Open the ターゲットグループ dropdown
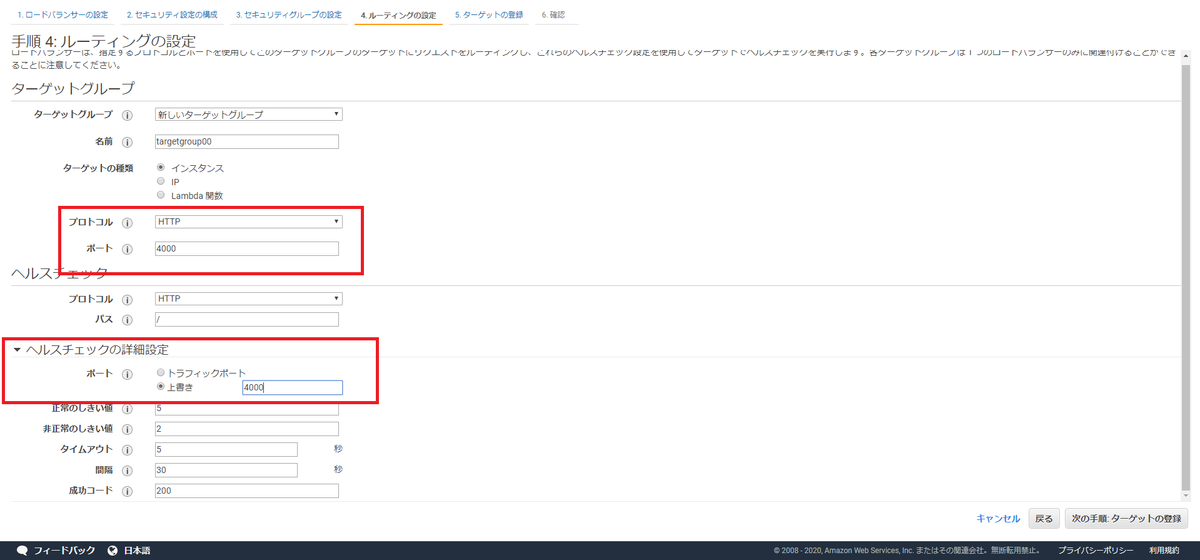Screen dimensions: 1200x560 (249, 114)
